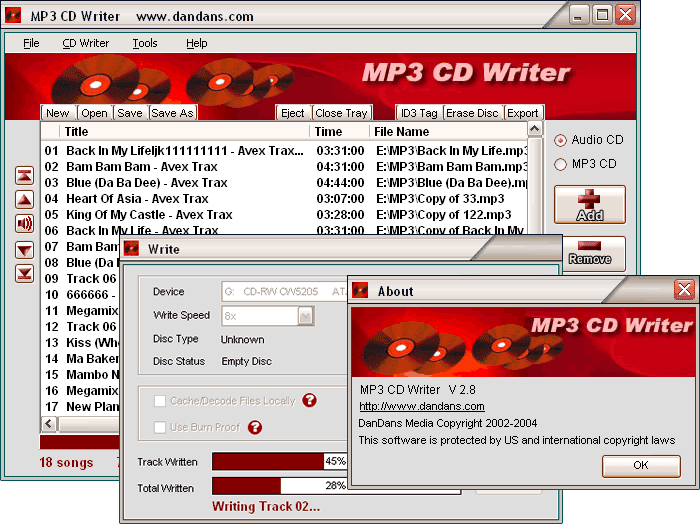This screenshot has width=700, height=525.
Task: Move selected track down one position
Action: [x=25, y=250]
